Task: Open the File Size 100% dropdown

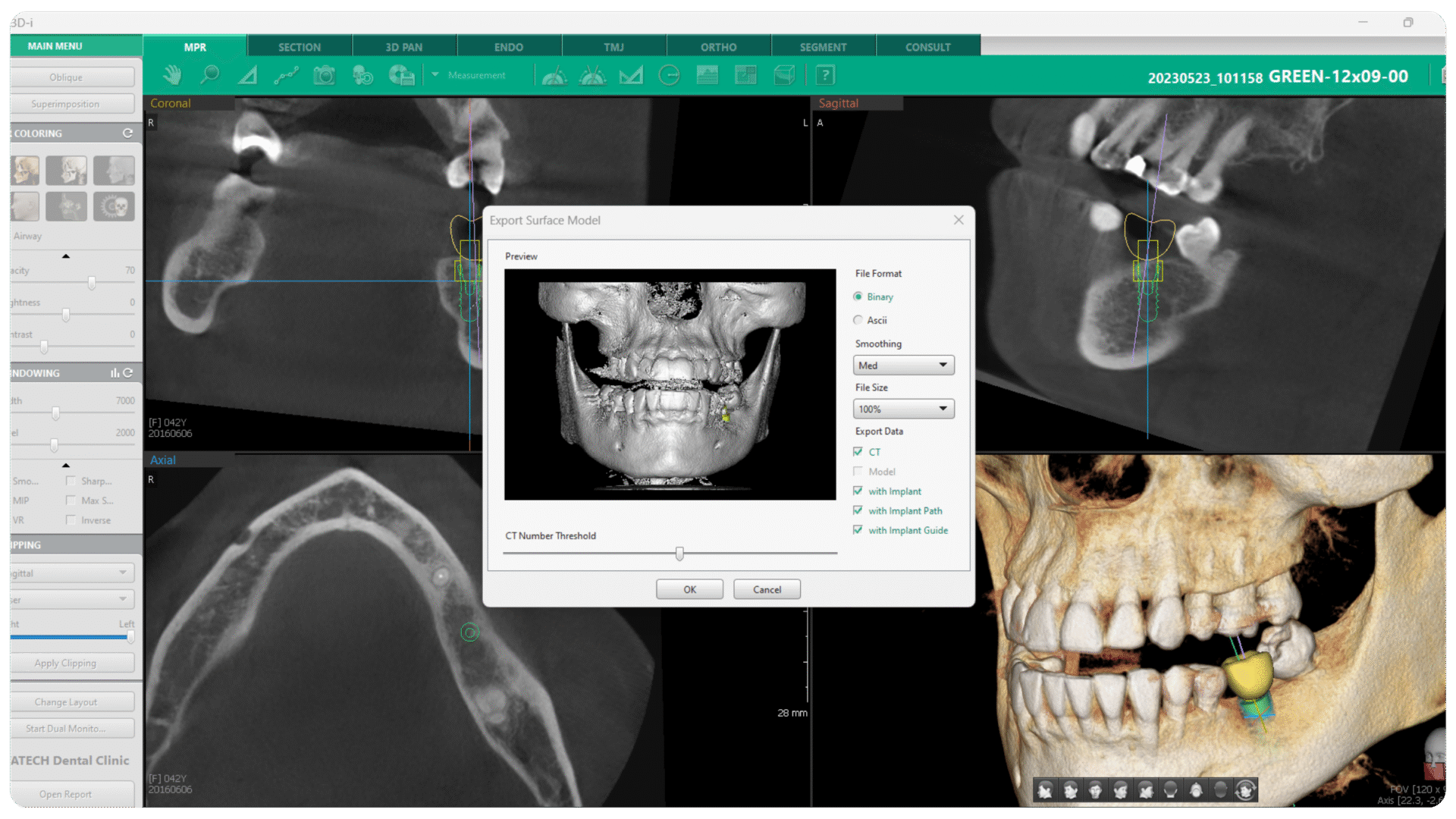Action: pos(903,409)
